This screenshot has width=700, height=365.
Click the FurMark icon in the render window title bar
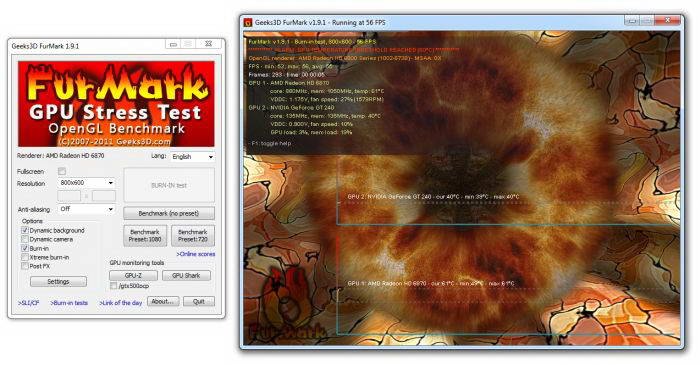coord(248,22)
